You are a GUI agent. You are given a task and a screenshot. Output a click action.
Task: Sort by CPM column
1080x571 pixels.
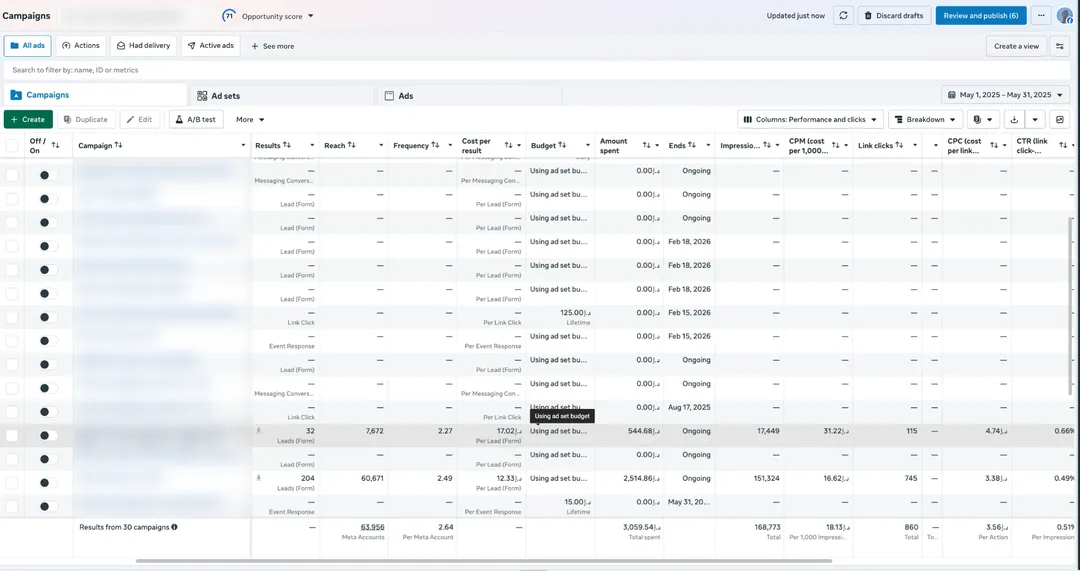pyautogui.click(x=835, y=145)
